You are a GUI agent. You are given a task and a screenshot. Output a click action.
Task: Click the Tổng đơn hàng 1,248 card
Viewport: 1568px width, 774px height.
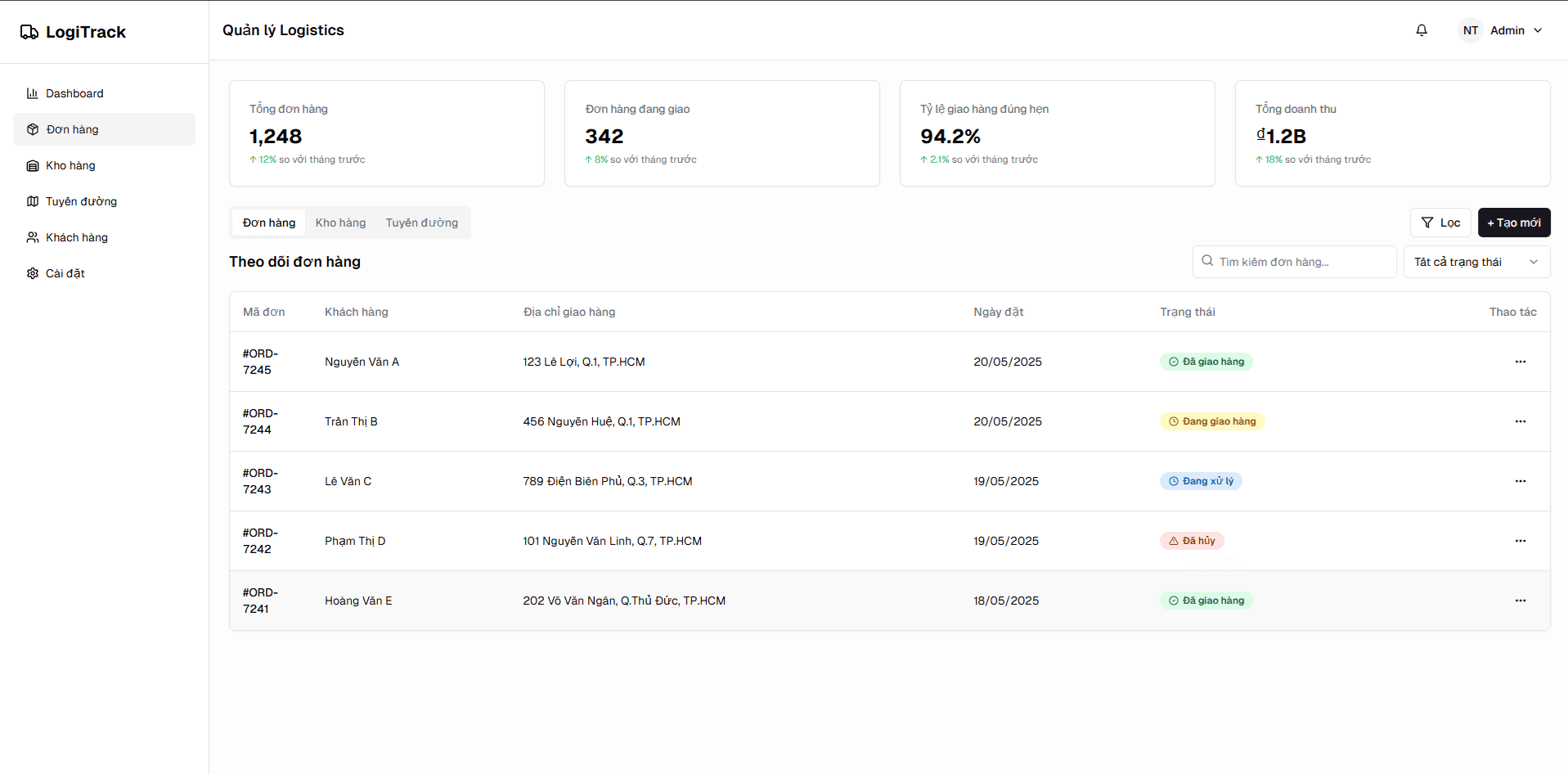[x=387, y=133]
